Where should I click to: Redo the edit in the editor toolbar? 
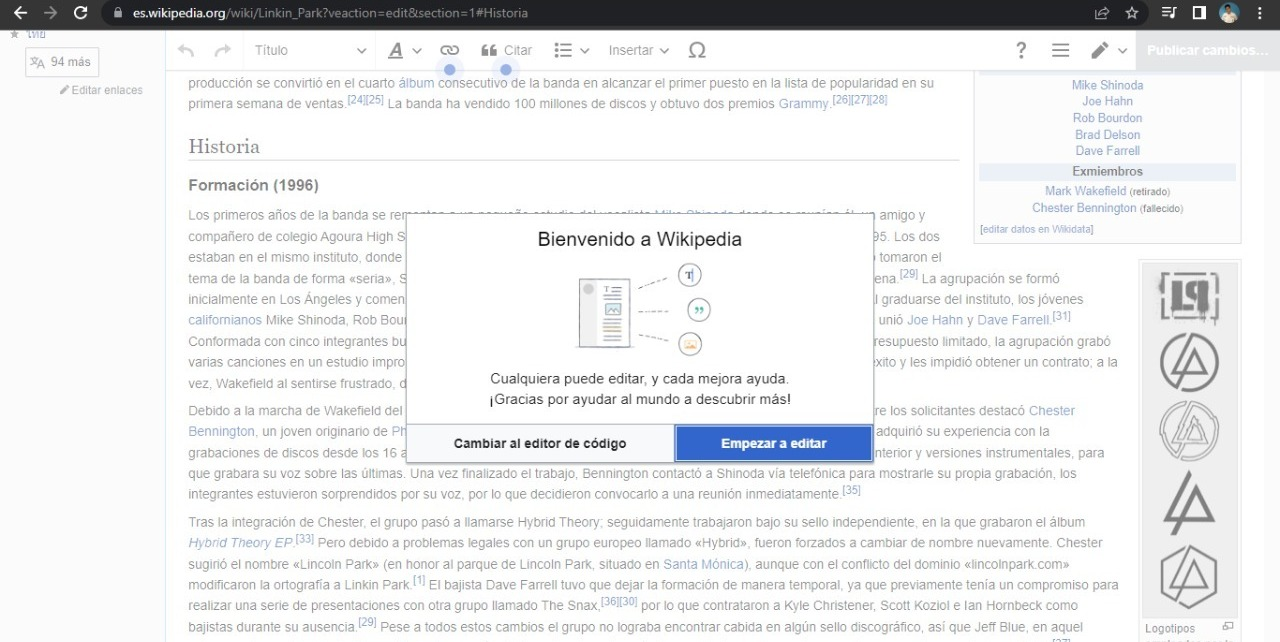click(222, 50)
